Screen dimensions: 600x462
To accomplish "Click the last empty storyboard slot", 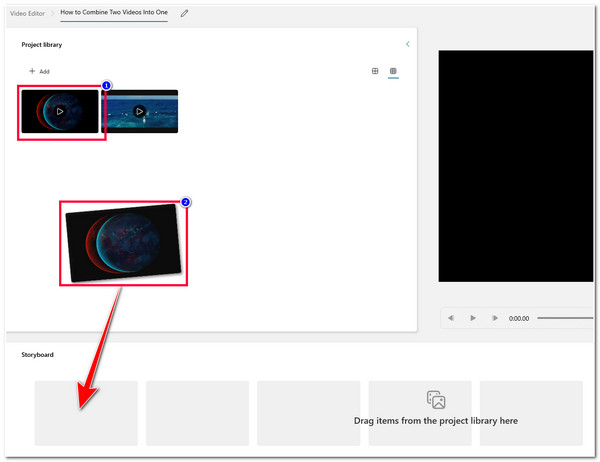I will [531, 413].
